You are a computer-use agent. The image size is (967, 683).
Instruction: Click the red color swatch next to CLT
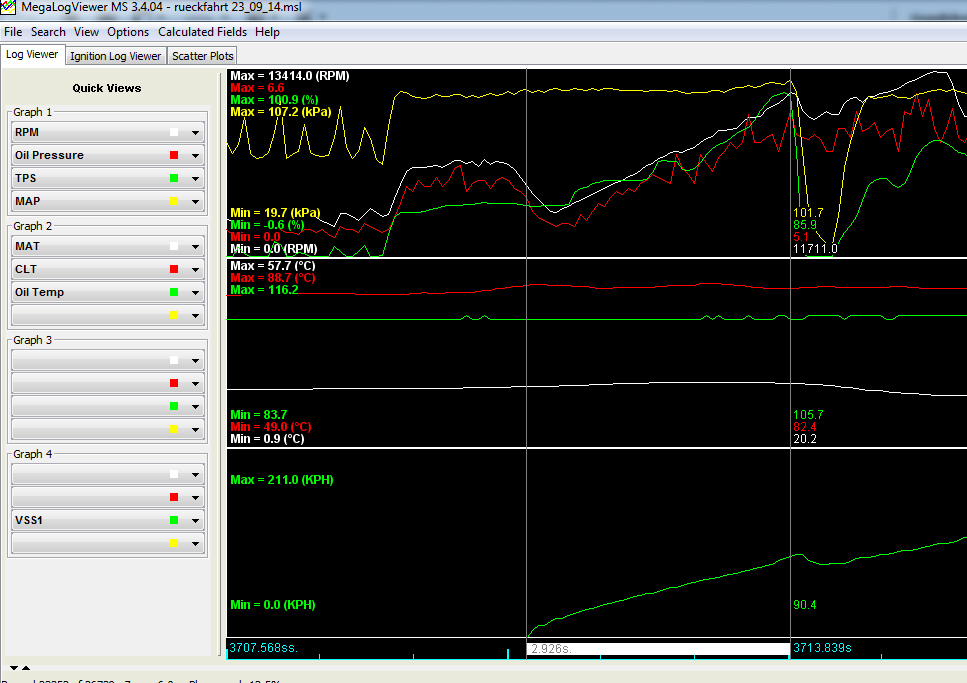174,270
